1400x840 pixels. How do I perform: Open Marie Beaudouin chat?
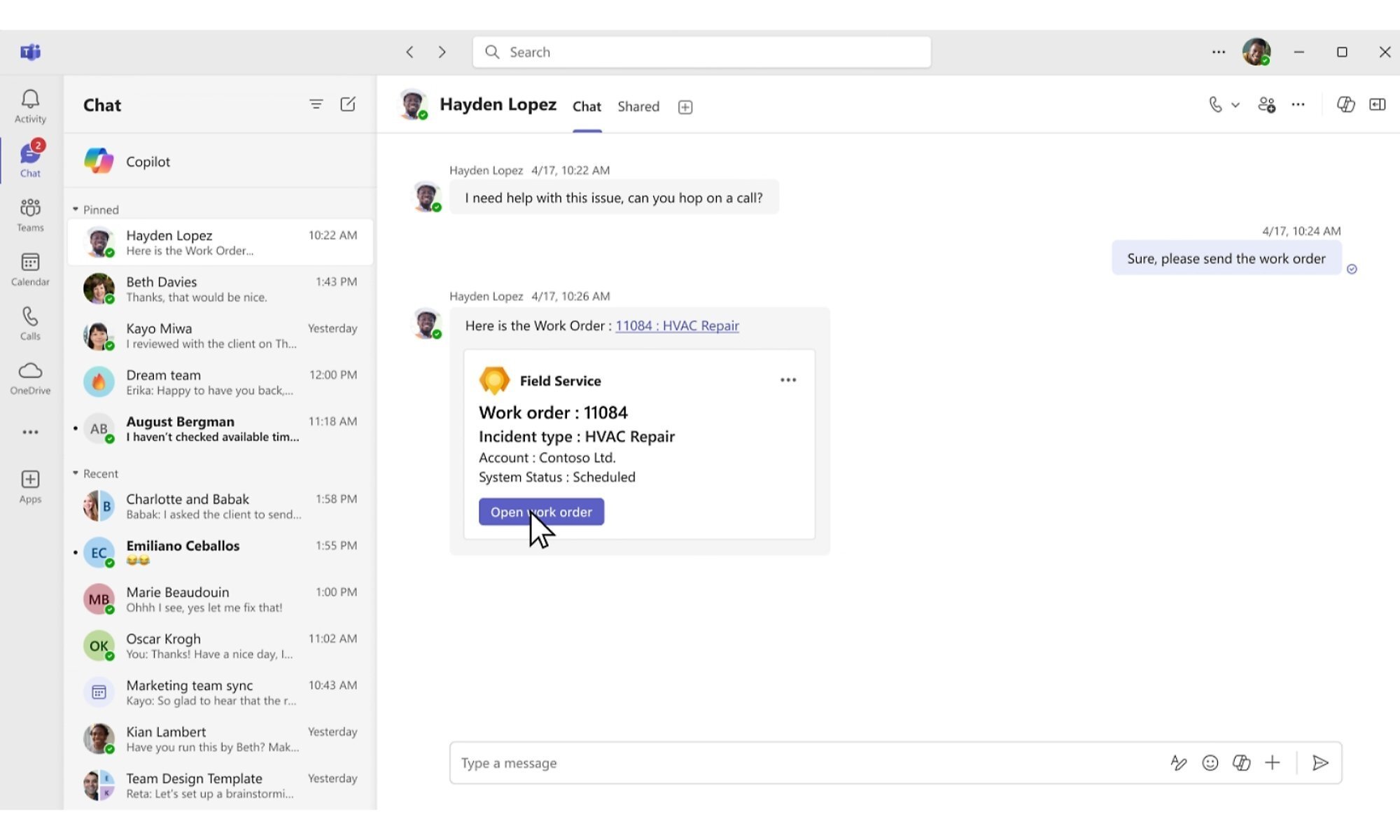[220, 599]
